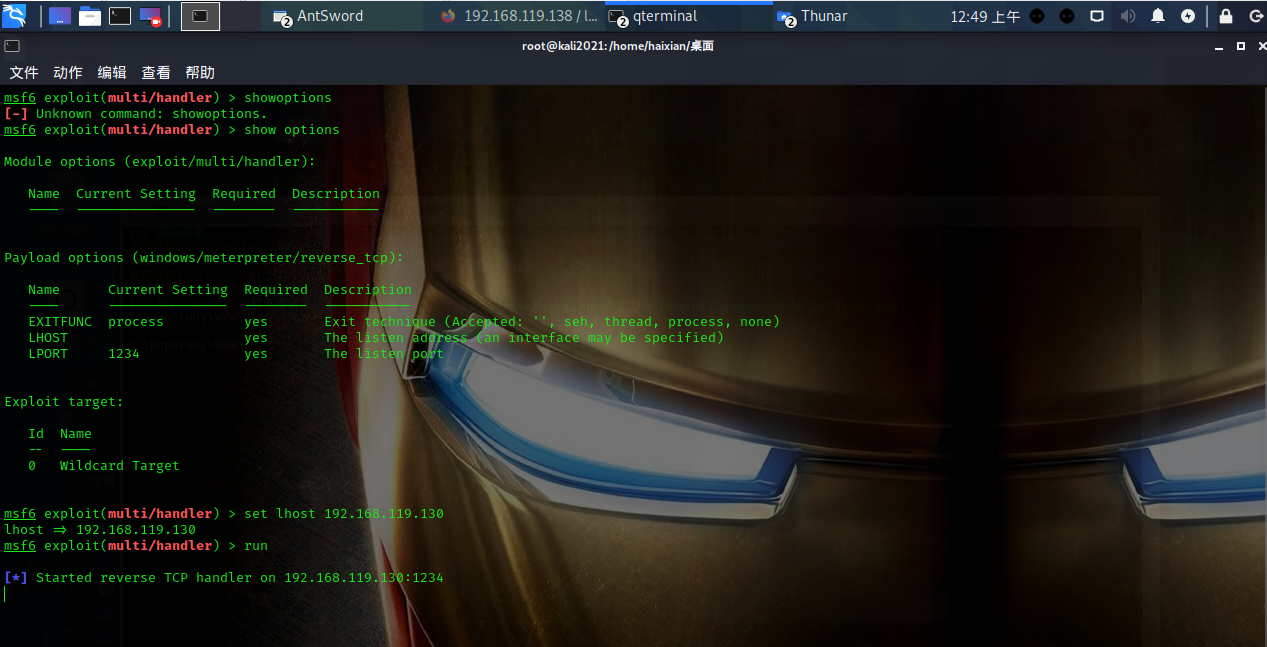
Task: Click the EXITFUNC option name
Action: pyautogui.click(x=60, y=322)
